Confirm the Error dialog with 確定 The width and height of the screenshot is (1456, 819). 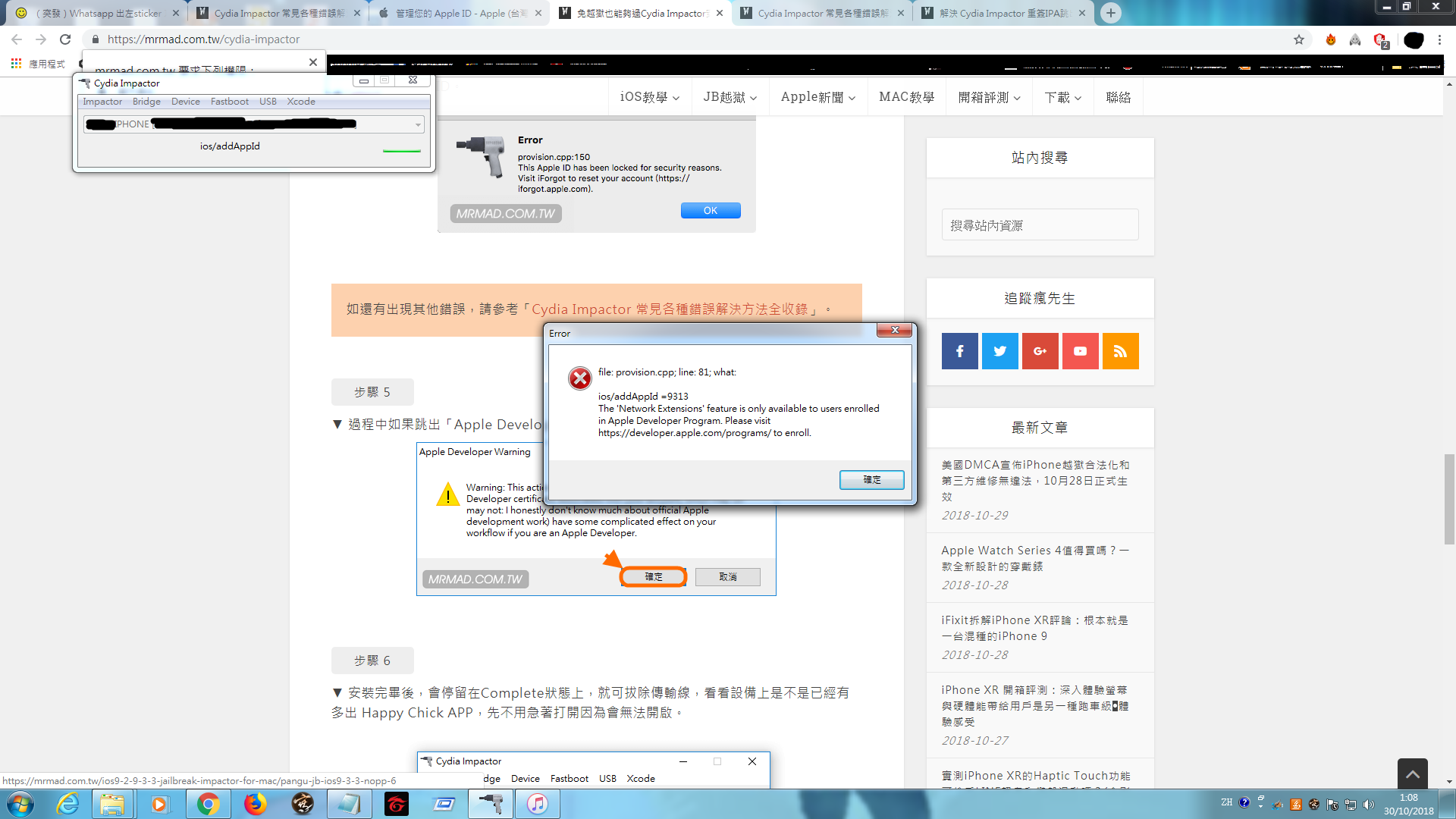(x=872, y=480)
